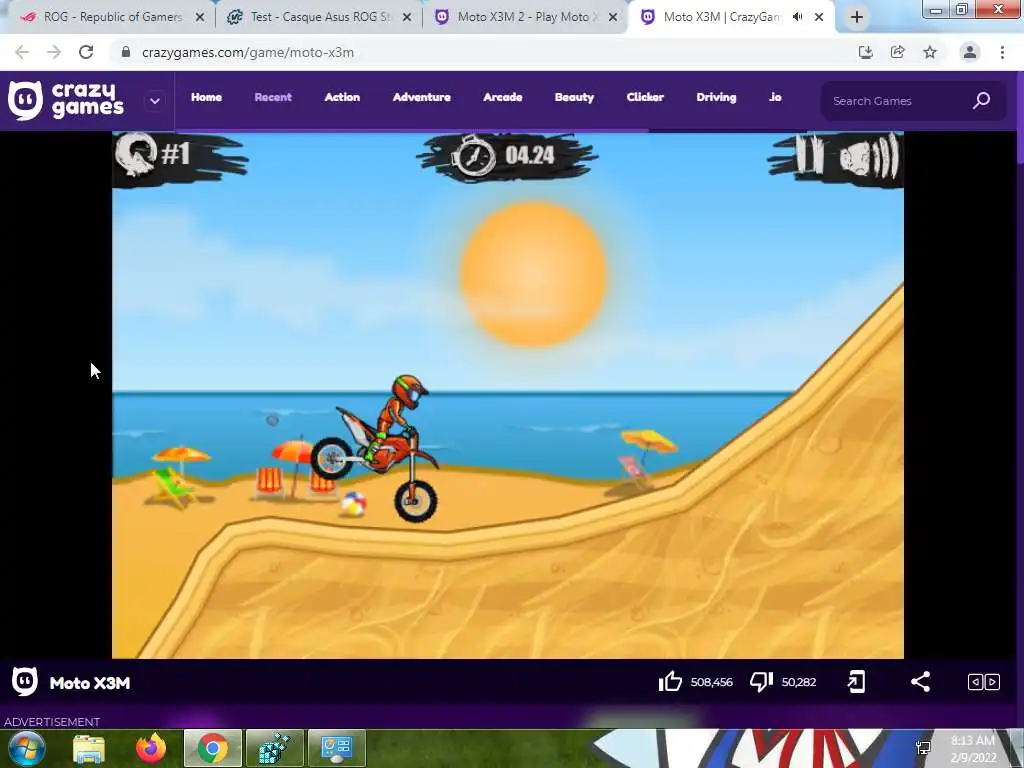Open Chrome three-dot menu
The width and height of the screenshot is (1024, 768).
(1002, 52)
